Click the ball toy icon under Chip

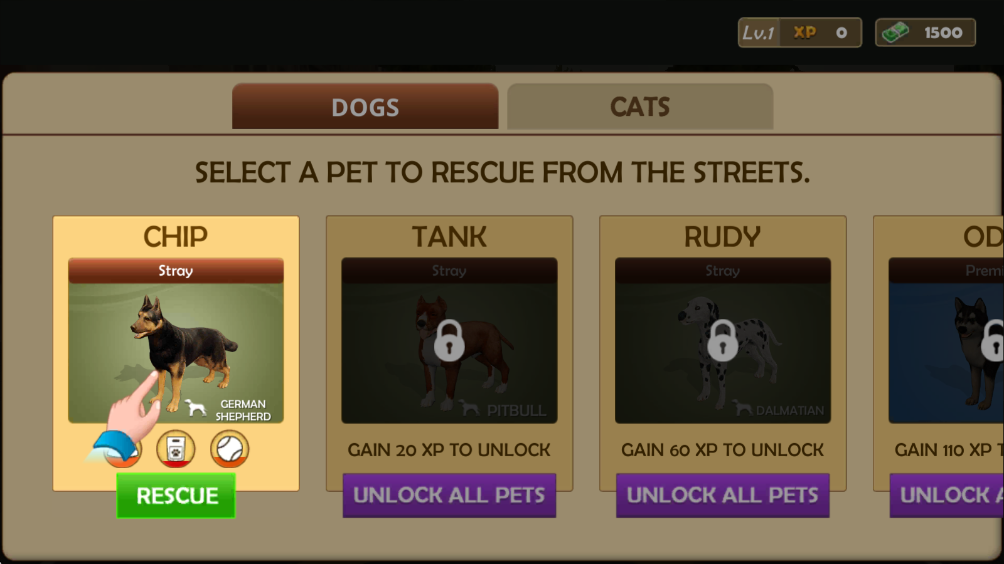pyautogui.click(x=229, y=449)
